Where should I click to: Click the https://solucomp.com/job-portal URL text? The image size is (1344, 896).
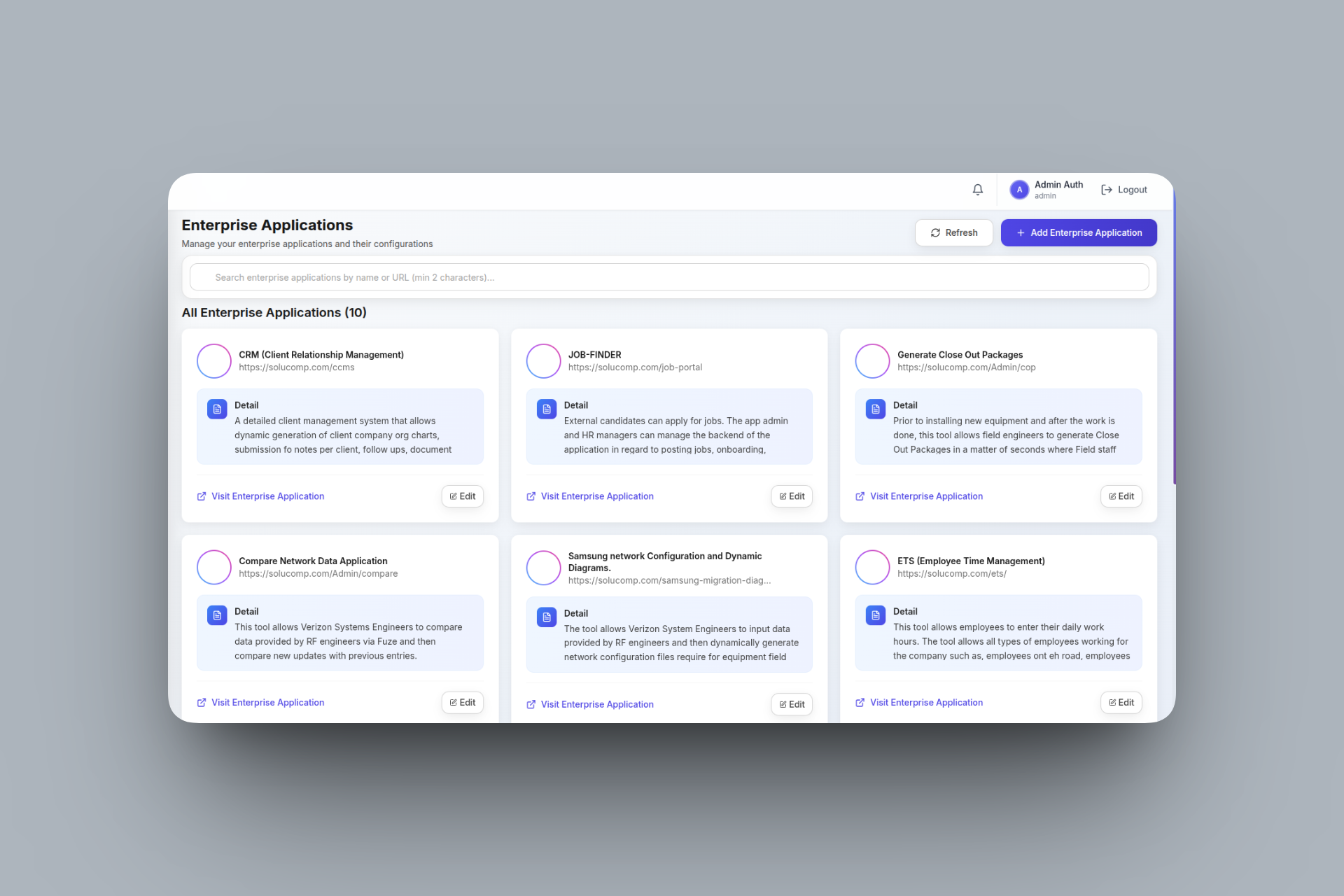pos(635,367)
